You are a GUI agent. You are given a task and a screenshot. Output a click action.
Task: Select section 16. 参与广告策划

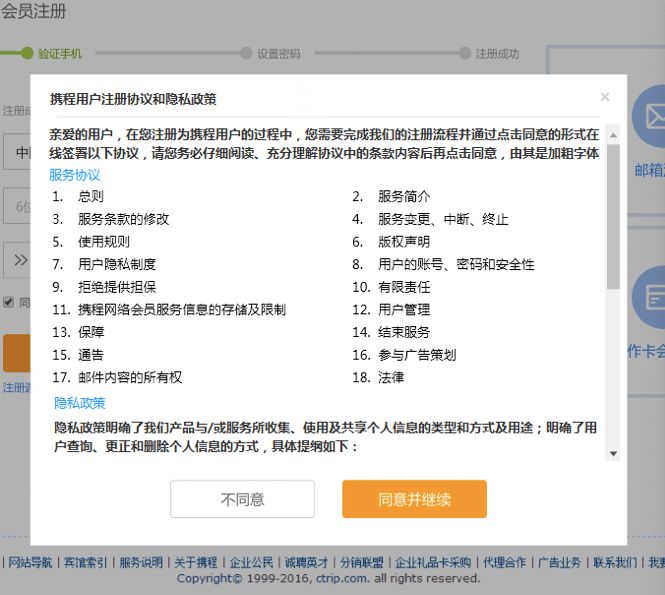point(404,355)
